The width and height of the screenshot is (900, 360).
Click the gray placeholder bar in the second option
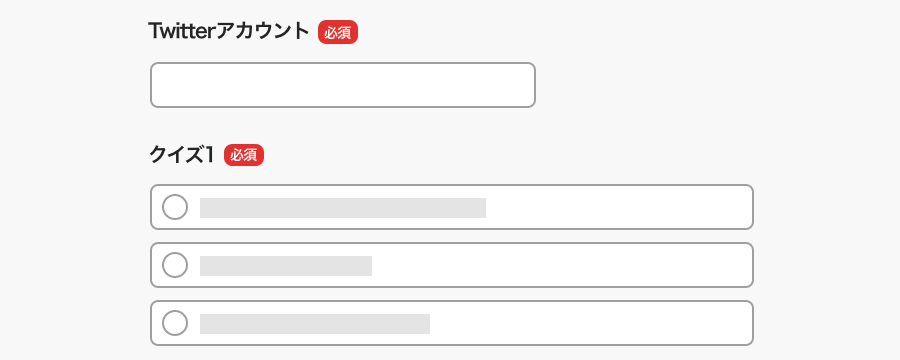coord(286,266)
